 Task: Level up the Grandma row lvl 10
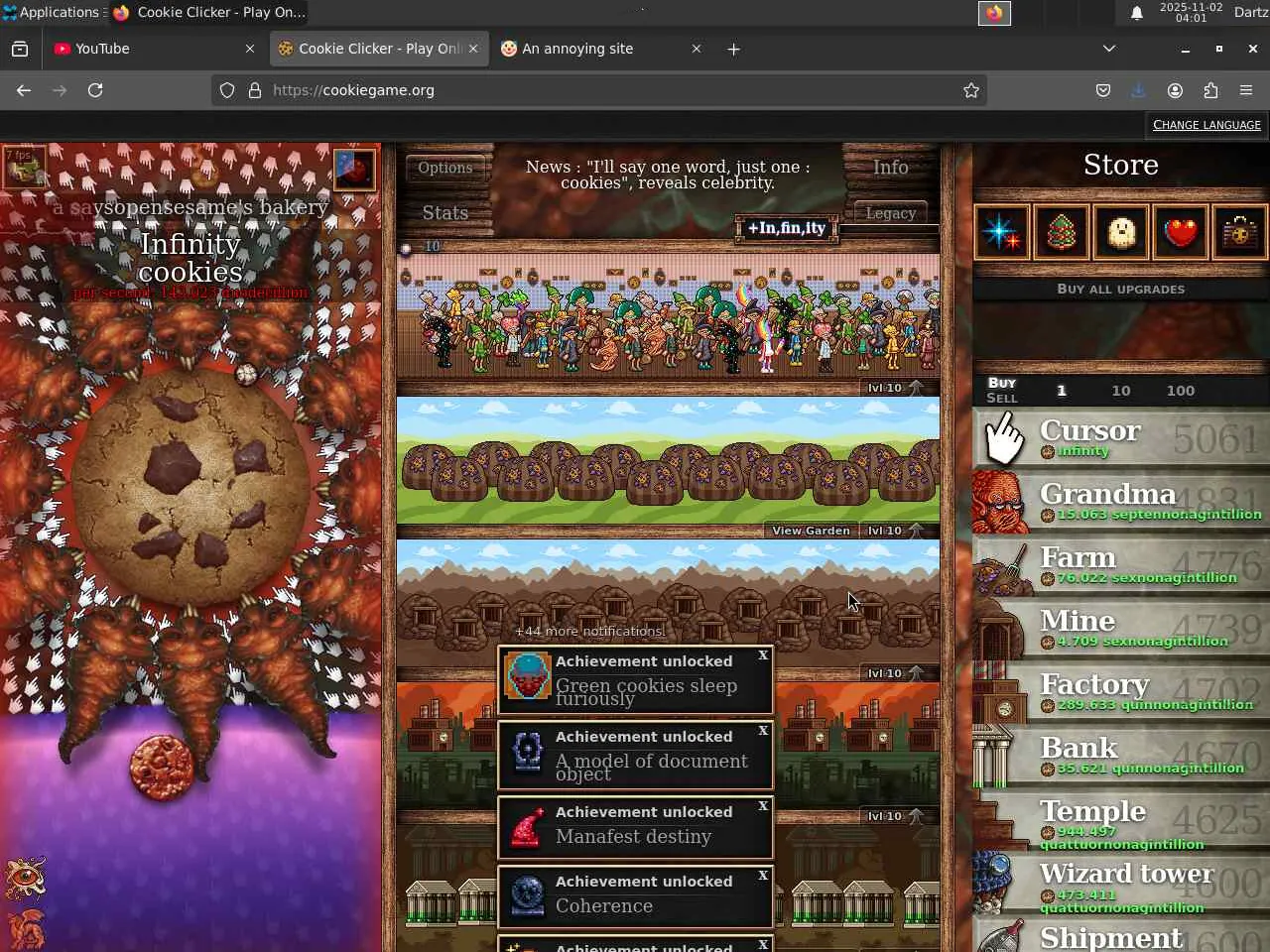click(896, 388)
